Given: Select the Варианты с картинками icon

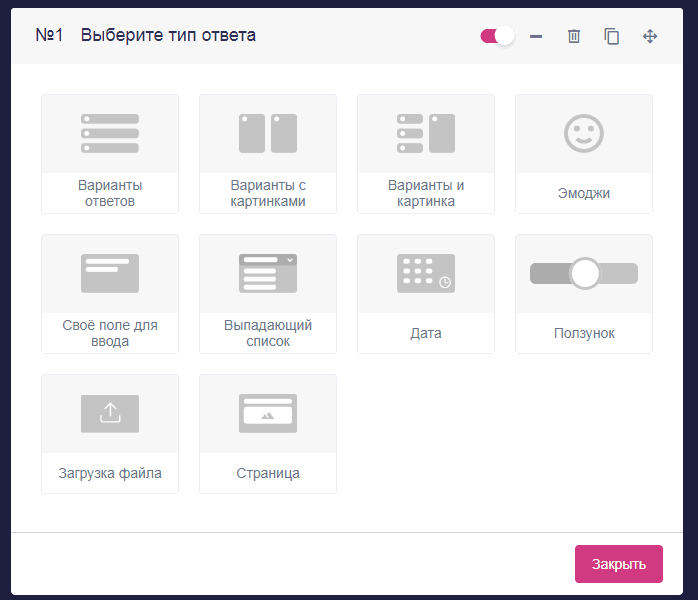Looking at the screenshot, I should pos(268,133).
